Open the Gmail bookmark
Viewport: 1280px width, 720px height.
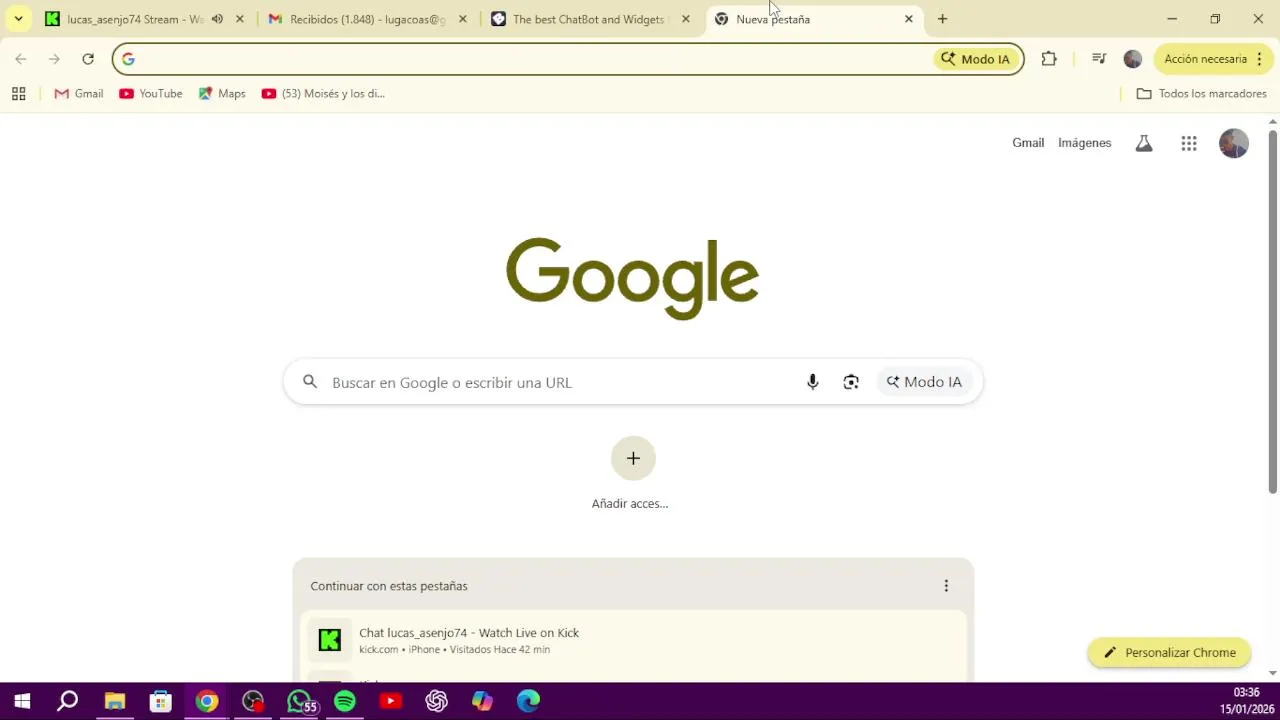(x=79, y=94)
